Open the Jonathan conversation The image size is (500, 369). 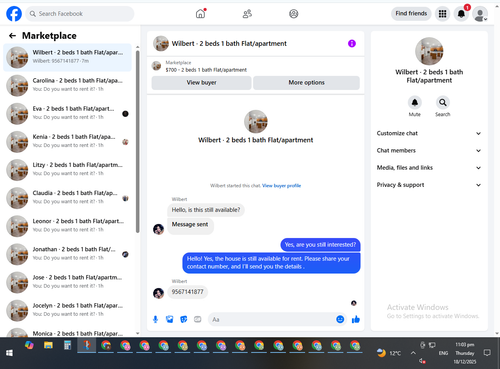pos(67,254)
